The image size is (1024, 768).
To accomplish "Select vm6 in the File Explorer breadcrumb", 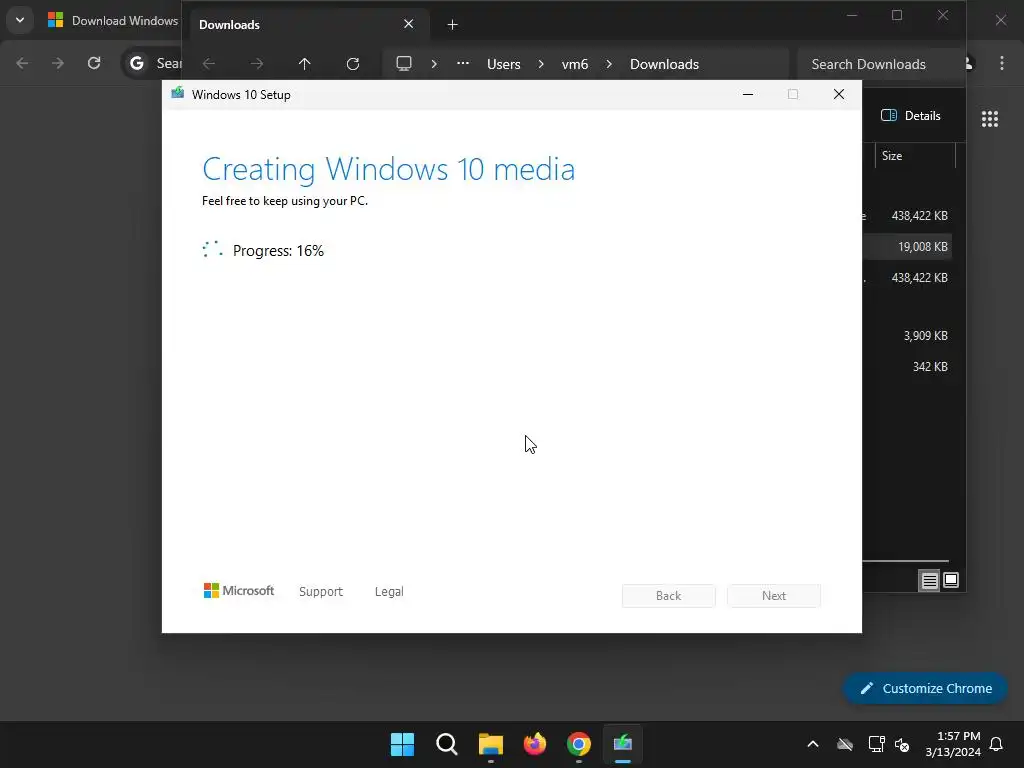I will 575,64.
